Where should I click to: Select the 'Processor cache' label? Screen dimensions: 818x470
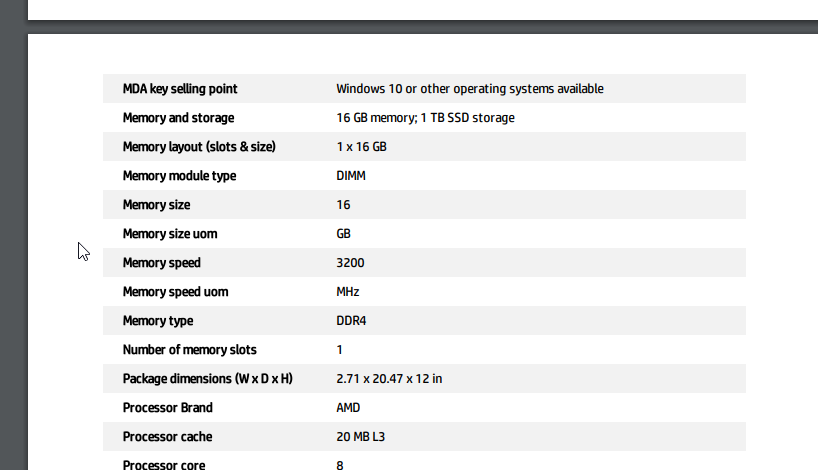pyautogui.click(x=167, y=437)
